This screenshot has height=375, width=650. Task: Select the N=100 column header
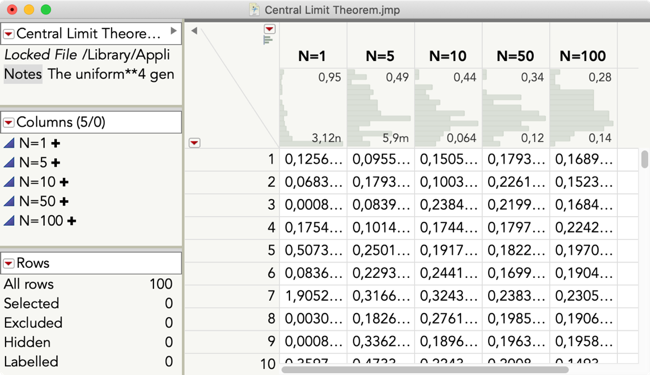point(583,56)
